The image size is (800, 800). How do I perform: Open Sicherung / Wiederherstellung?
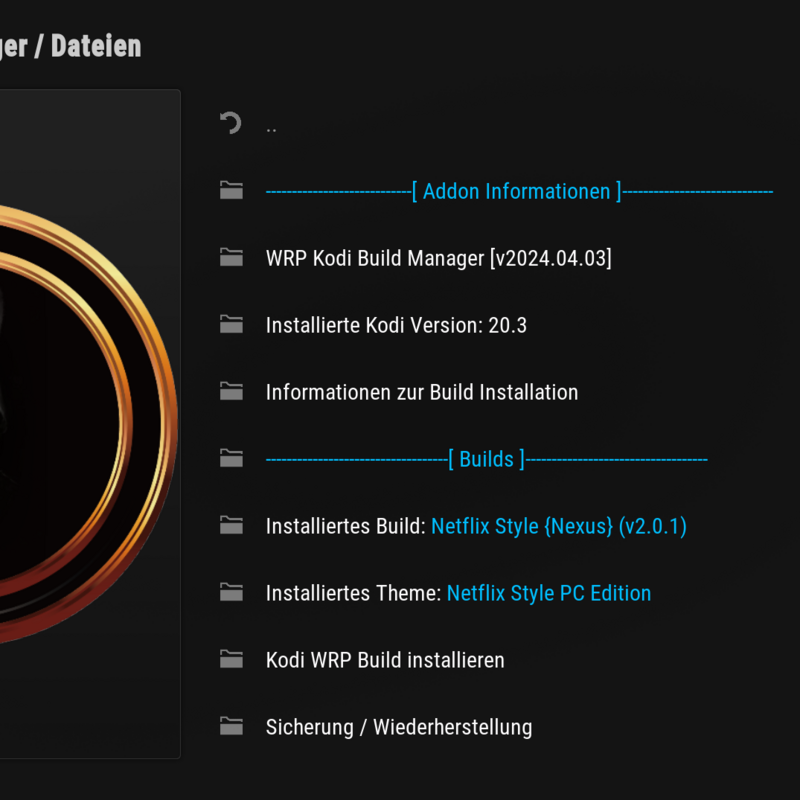pyautogui.click(x=398, y=727)
